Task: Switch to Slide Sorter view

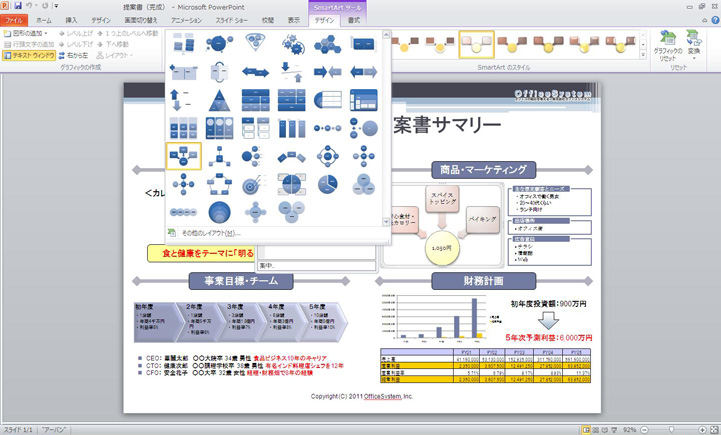Action: pos(595,429)
